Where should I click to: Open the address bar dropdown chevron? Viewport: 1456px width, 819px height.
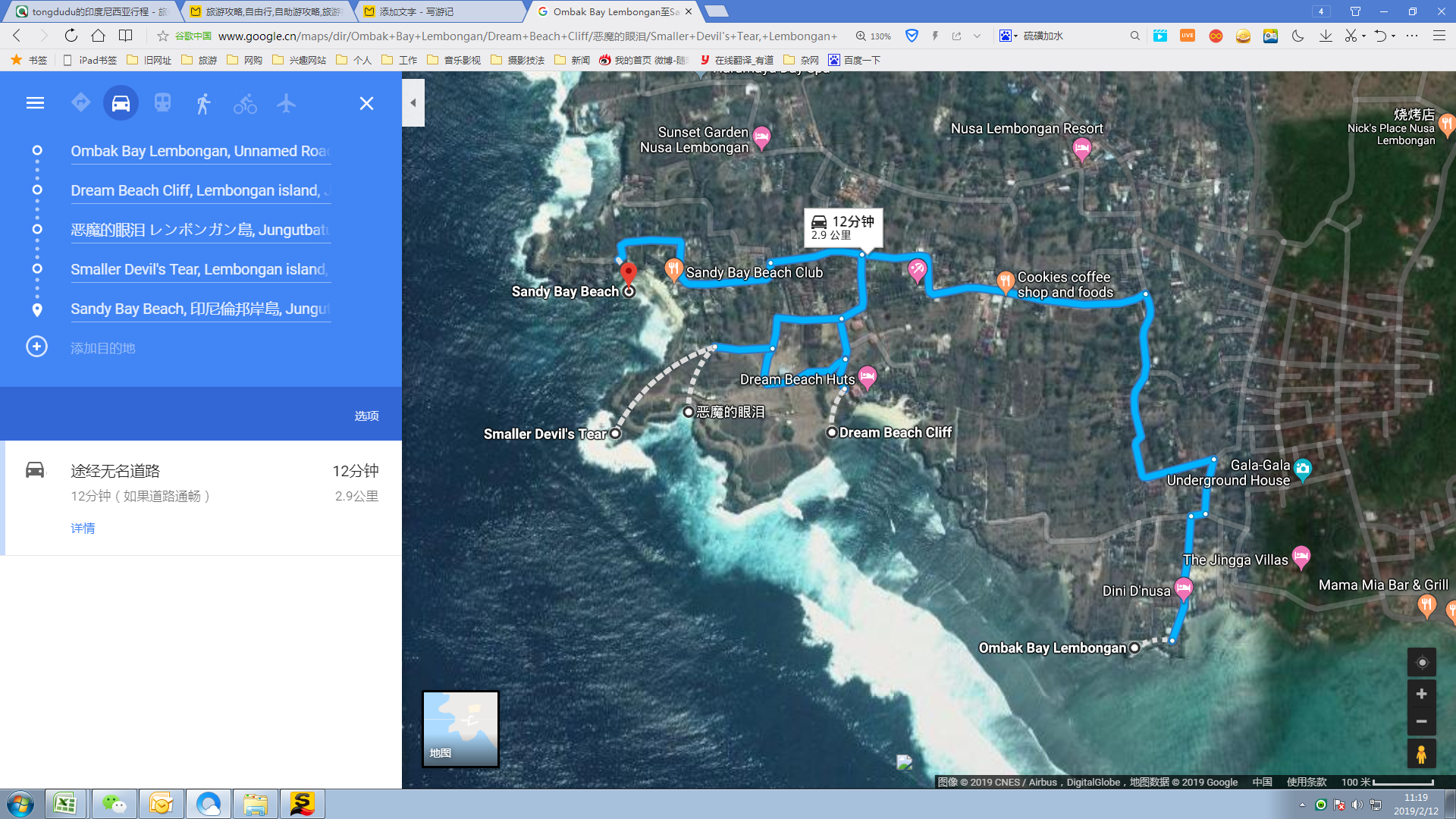click(x=977, y=36)
